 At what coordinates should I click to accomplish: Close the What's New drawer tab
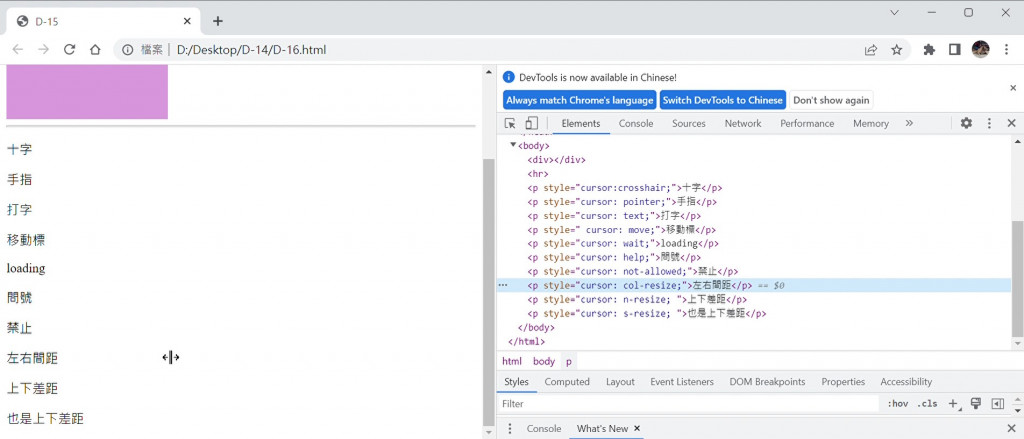[637, 429]
